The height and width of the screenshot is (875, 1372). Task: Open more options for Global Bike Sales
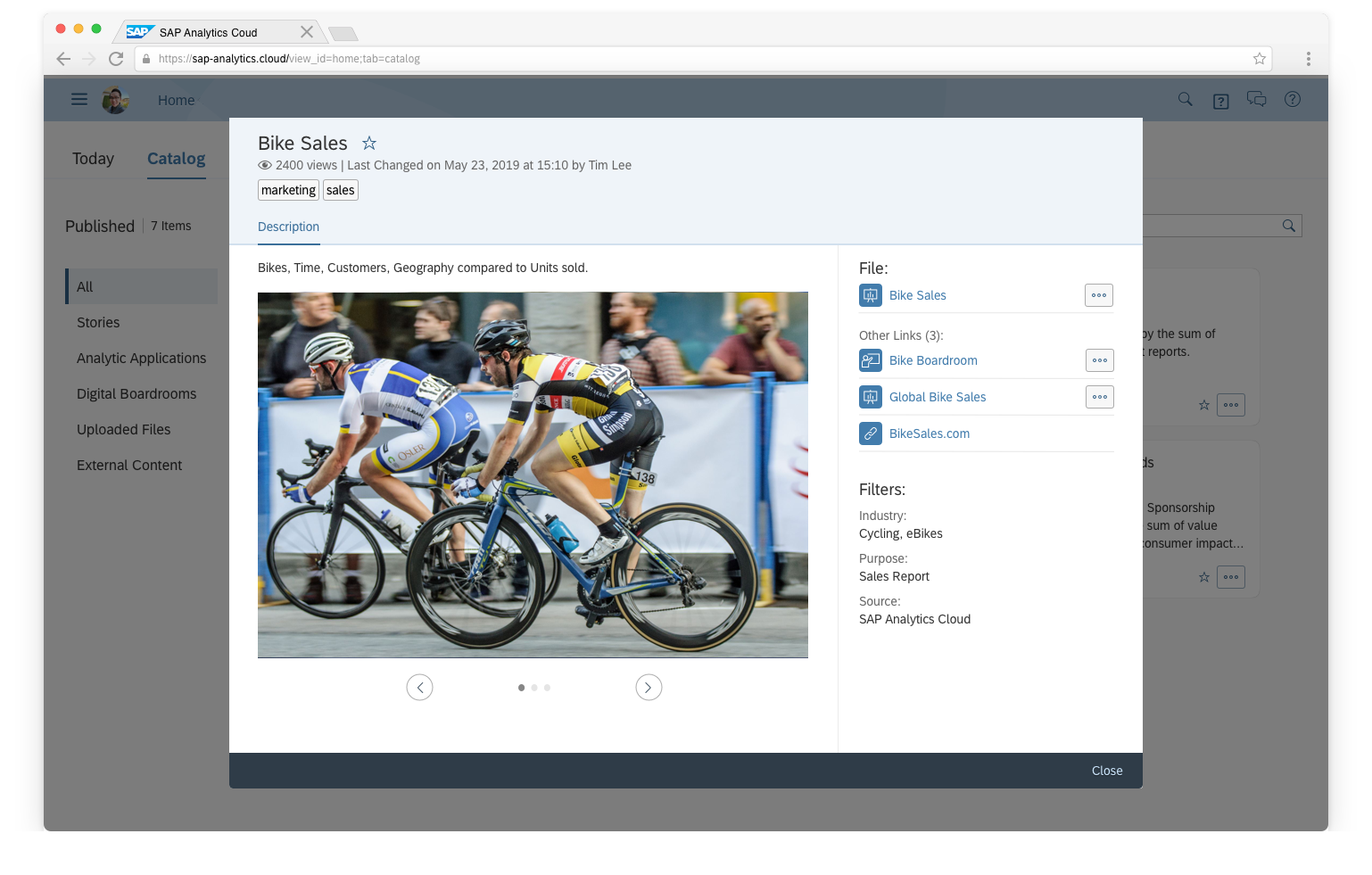tap(1100, 397)
